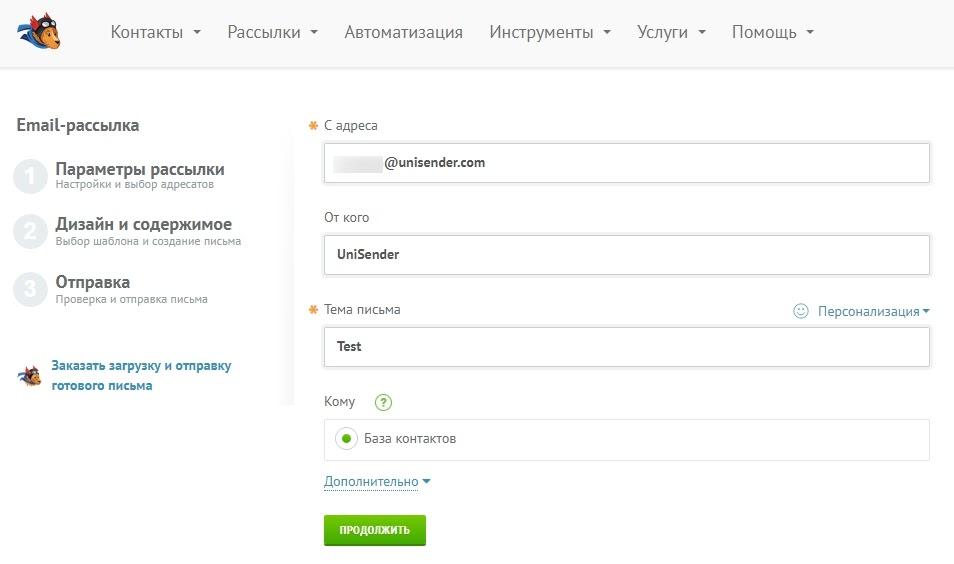This screenshot has width=954, height=564.
Task: Click the Кому label
Action: [x=339, y=402]
